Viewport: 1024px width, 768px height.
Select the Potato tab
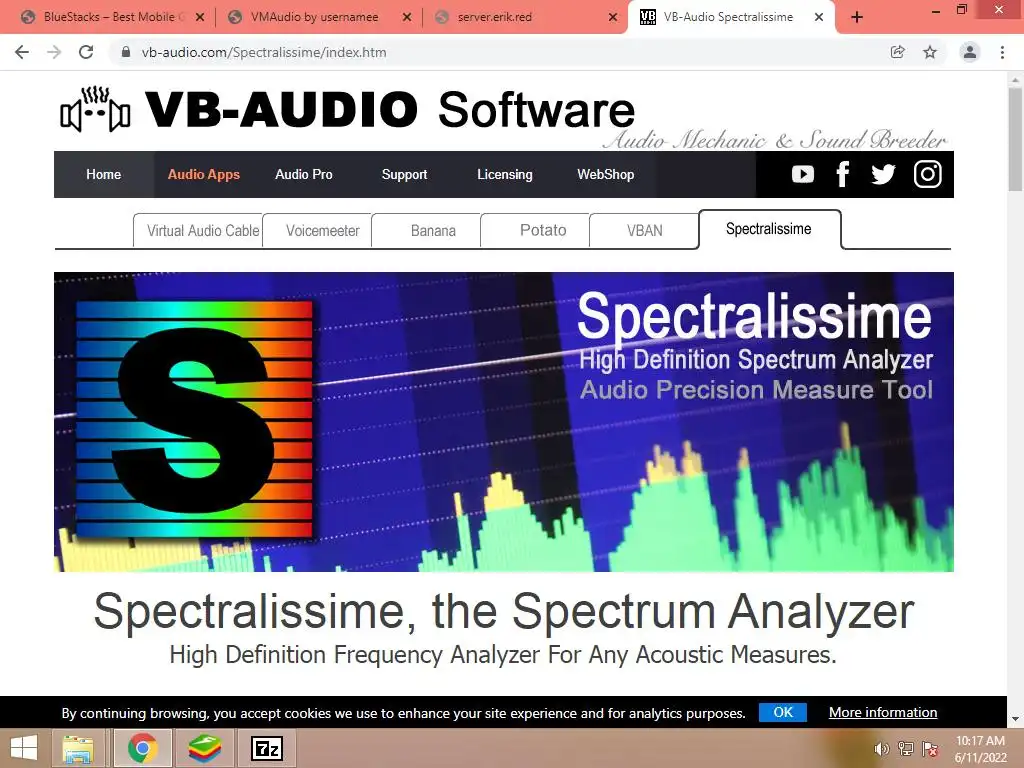(x=536, y=231)
